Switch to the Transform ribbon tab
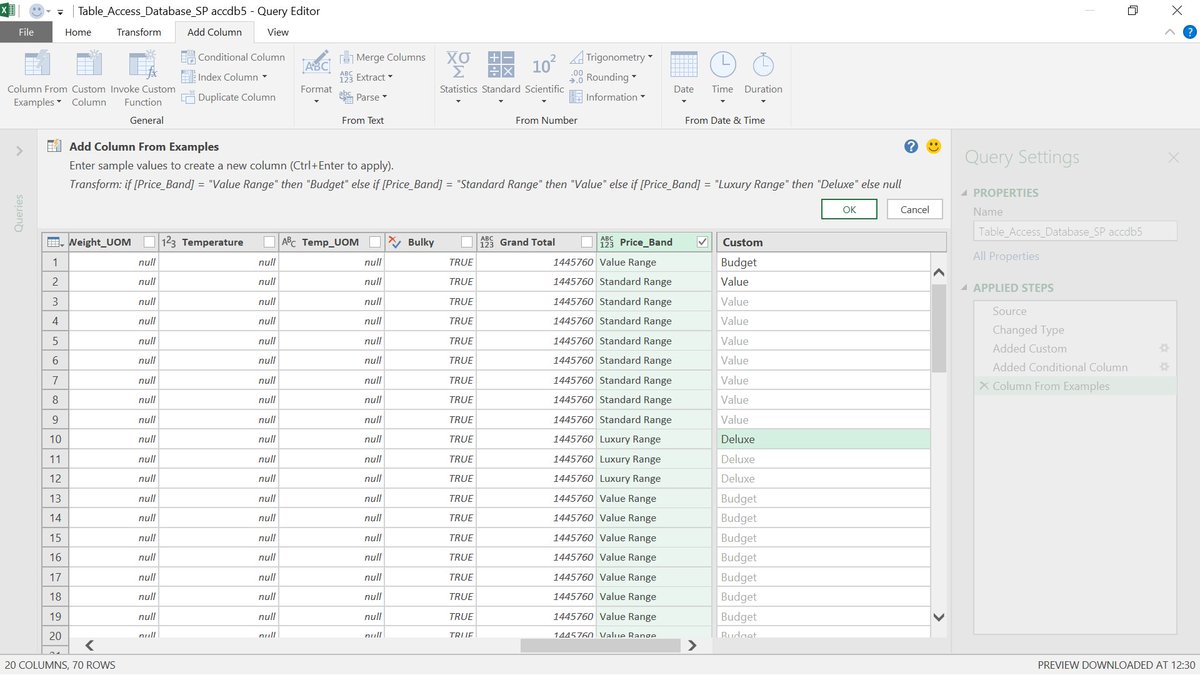Viewport: 1200px width, 675px height. pos(137,31)
